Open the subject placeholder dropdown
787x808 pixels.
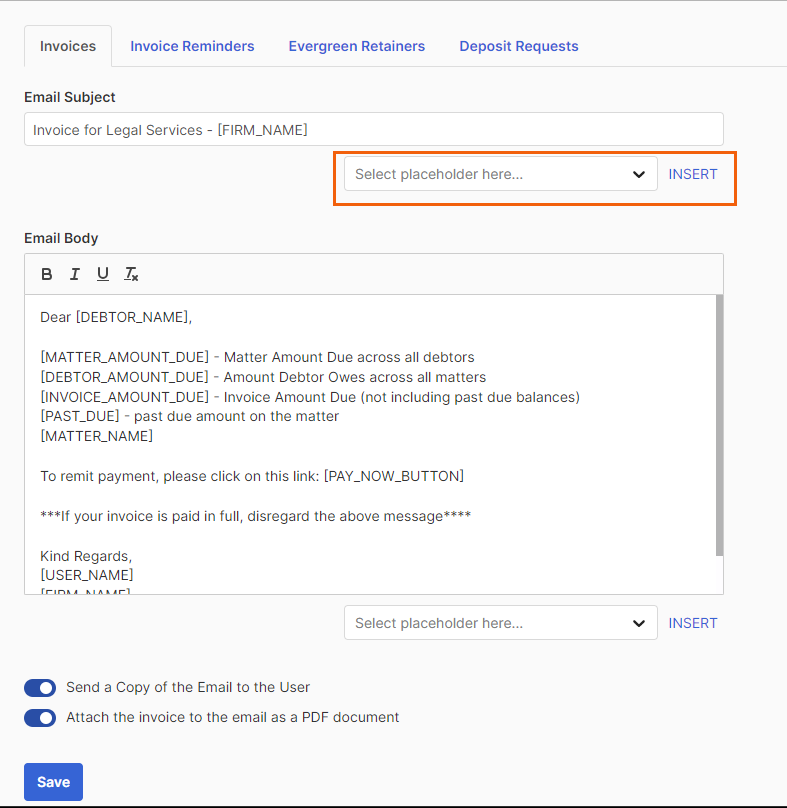point(500,174)
